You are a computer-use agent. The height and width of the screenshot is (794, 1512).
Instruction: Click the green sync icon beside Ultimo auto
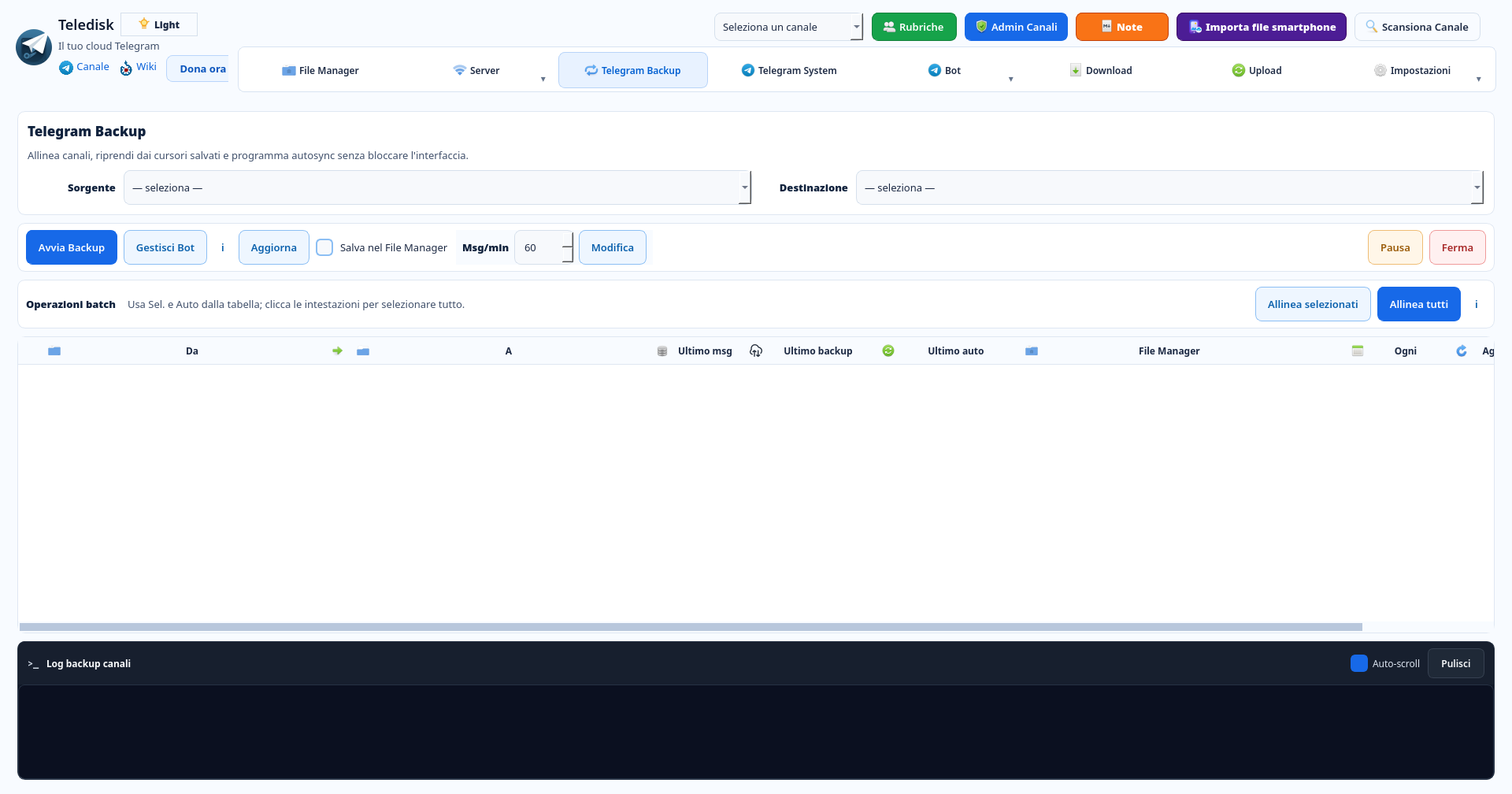pyautogui.click(x=888, y=351)
